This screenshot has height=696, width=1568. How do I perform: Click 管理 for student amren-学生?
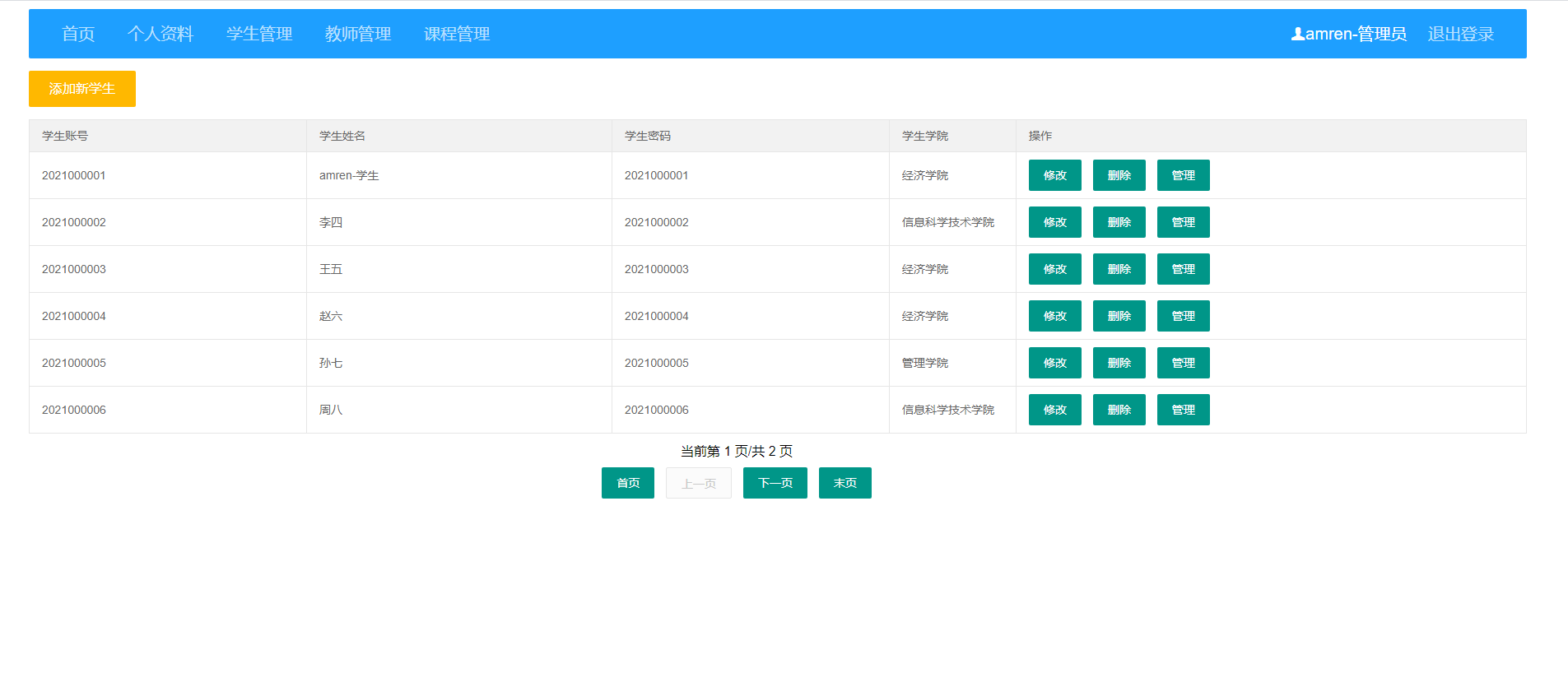click(x=1184, y=175)
